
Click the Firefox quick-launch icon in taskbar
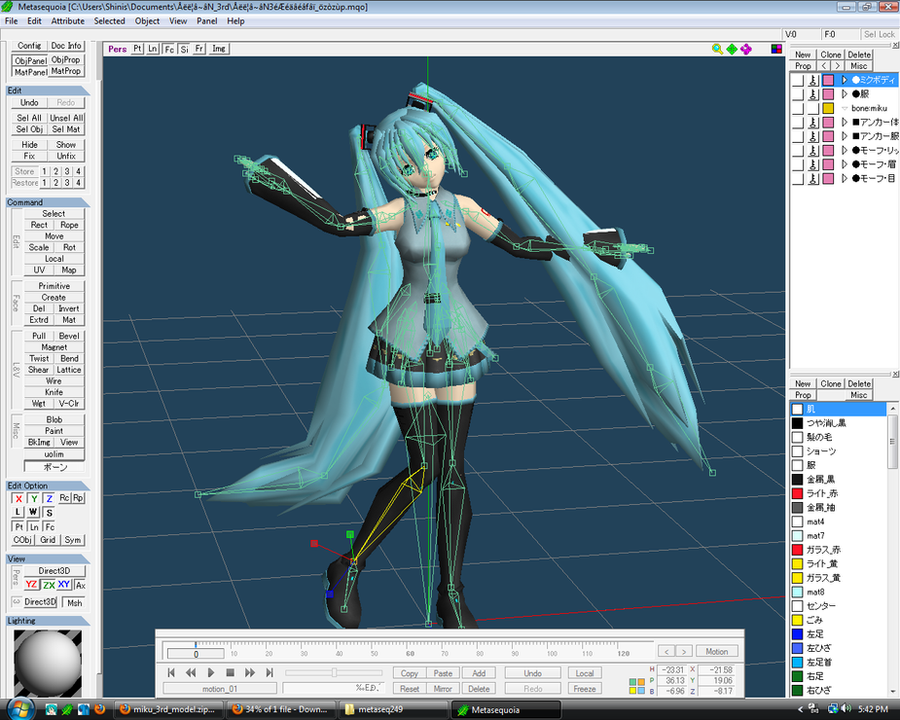(99, 710)
